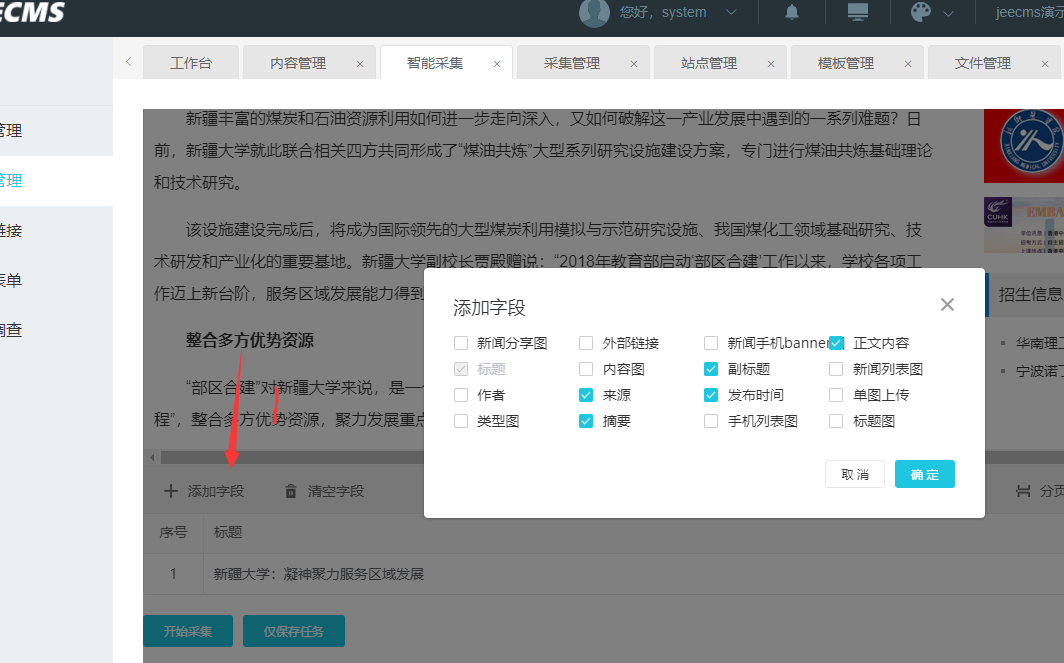Select row 新疆大学：凝神聚力服务区域发展

pos(603,574)
